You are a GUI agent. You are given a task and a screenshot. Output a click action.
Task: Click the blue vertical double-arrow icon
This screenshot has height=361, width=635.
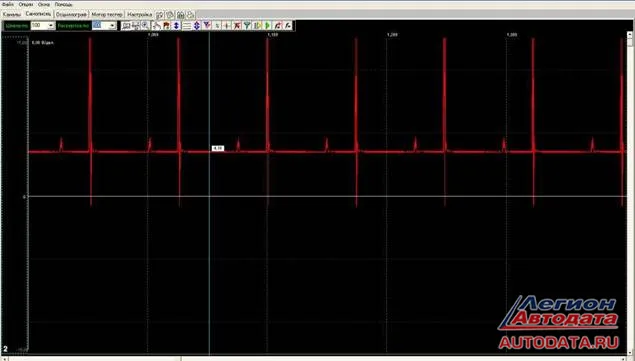coord(176,26)
